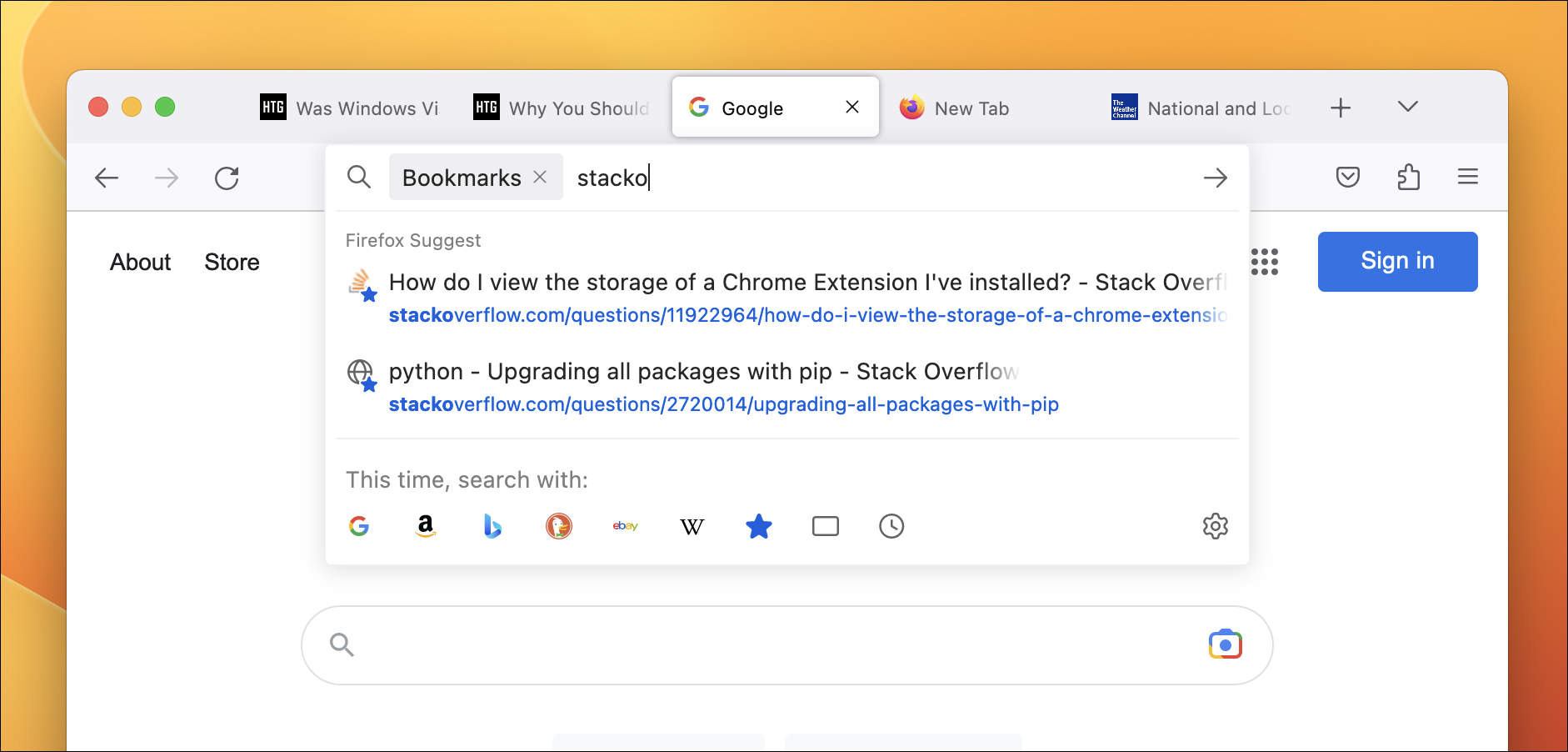Viewport: 1568px width, 752px height.
Task: Open the Extensions puzzle icon
Action: tap(1408, 177)
